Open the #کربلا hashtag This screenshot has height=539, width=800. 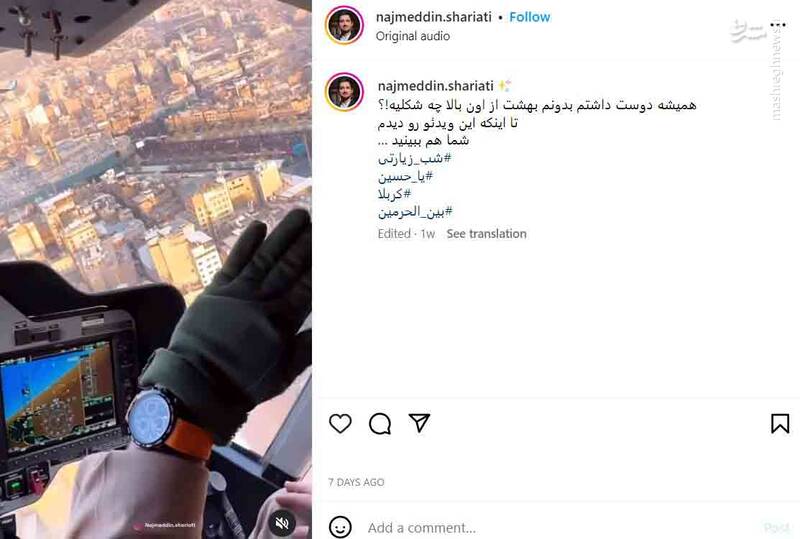pos(394,194)
